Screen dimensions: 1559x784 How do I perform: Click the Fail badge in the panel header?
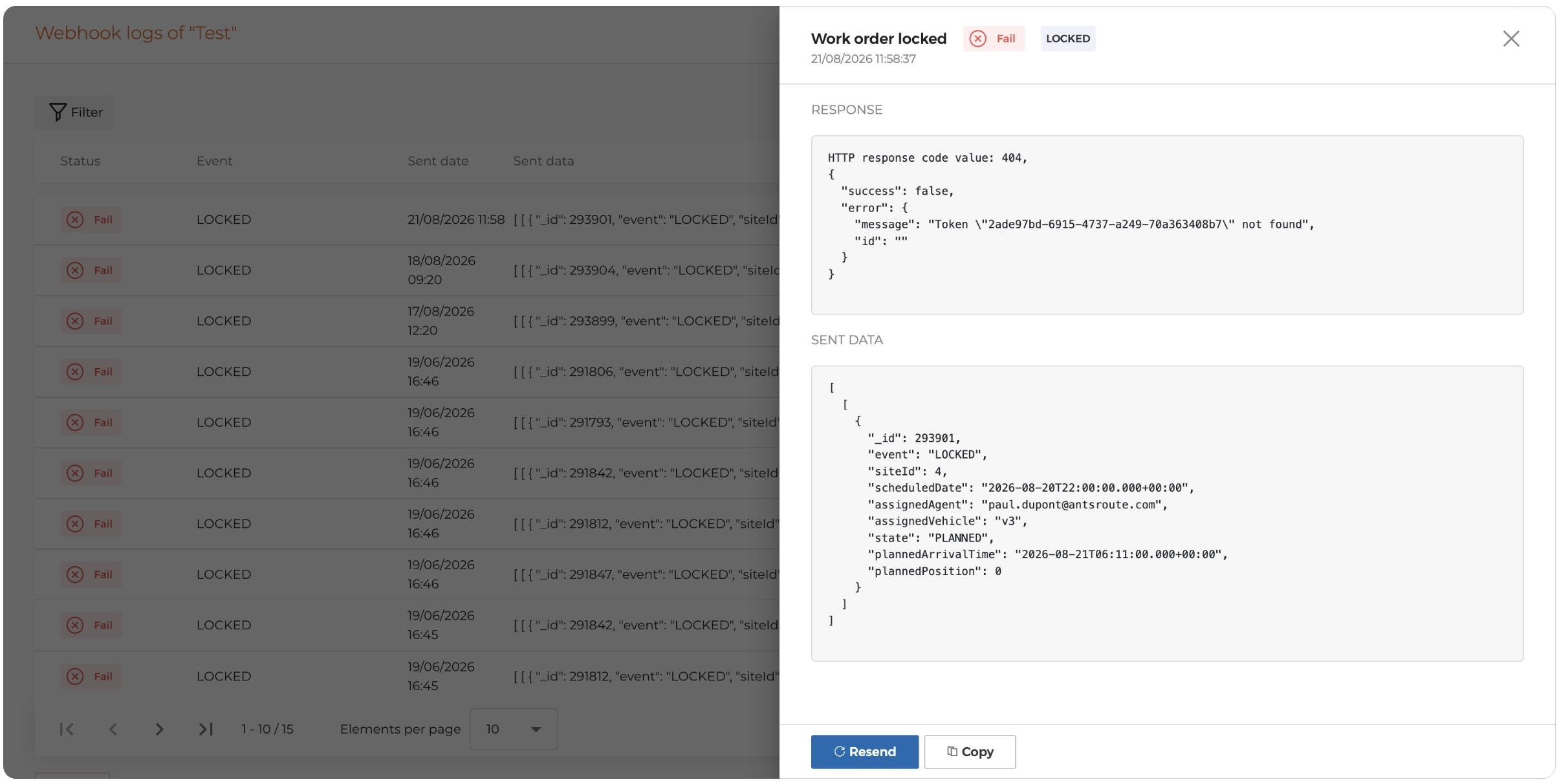tap(994, 39)
